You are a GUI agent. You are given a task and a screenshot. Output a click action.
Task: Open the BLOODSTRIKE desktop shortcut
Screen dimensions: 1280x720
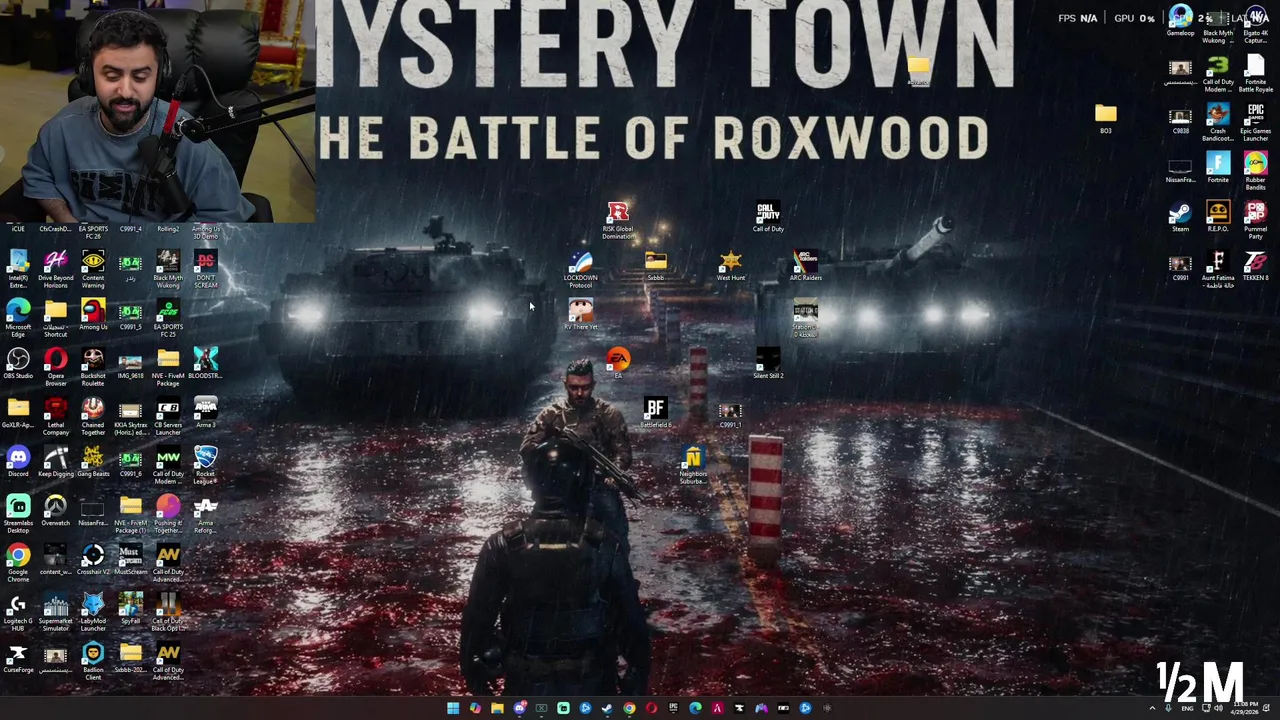tap(205, 364)
